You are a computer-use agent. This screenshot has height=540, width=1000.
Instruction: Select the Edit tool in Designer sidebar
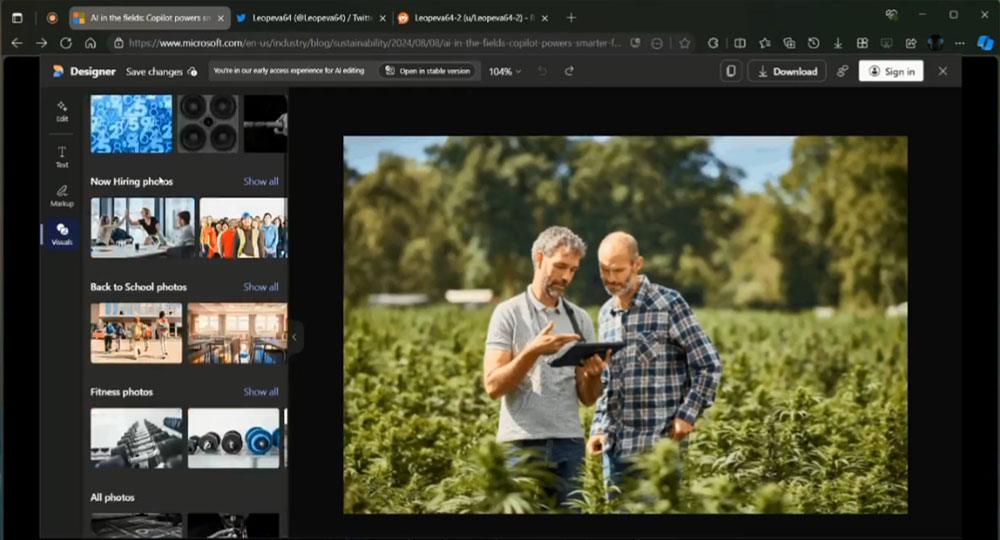pos(62,111)
